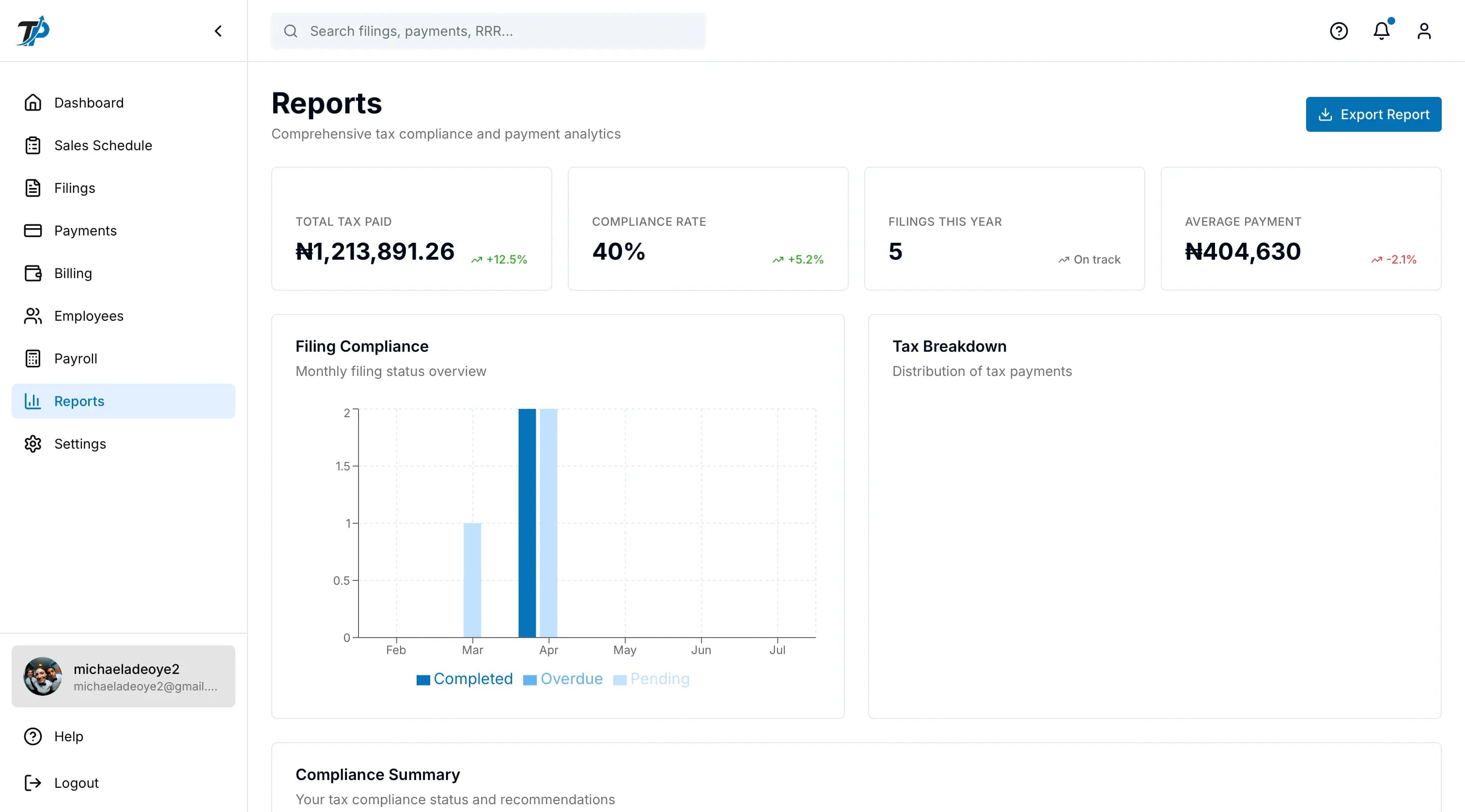Toggle Pending legend swatch
The width and height of the screenshot is (1465, 812).
620,680
